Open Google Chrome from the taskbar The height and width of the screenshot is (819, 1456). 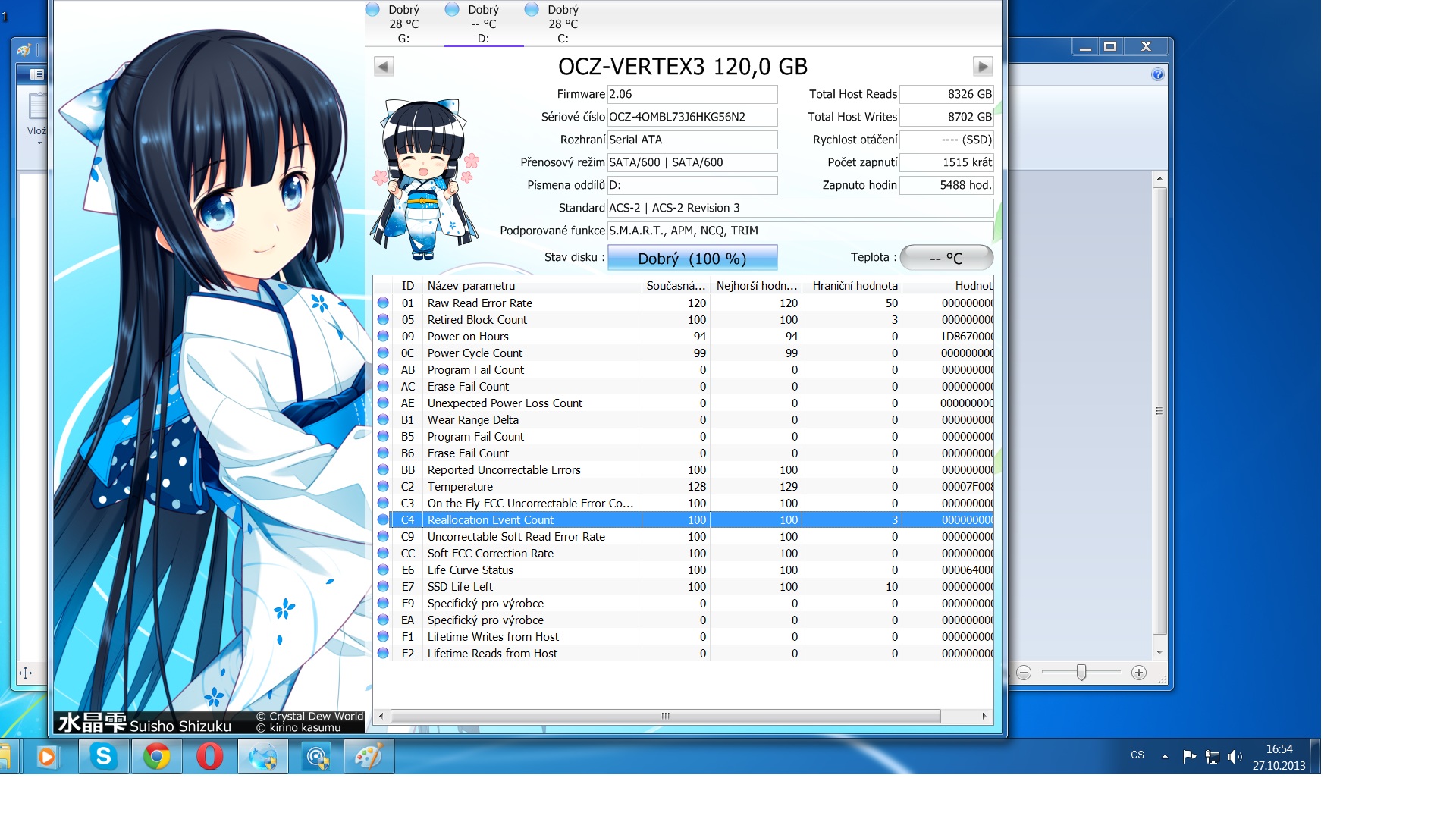[157, 756]
